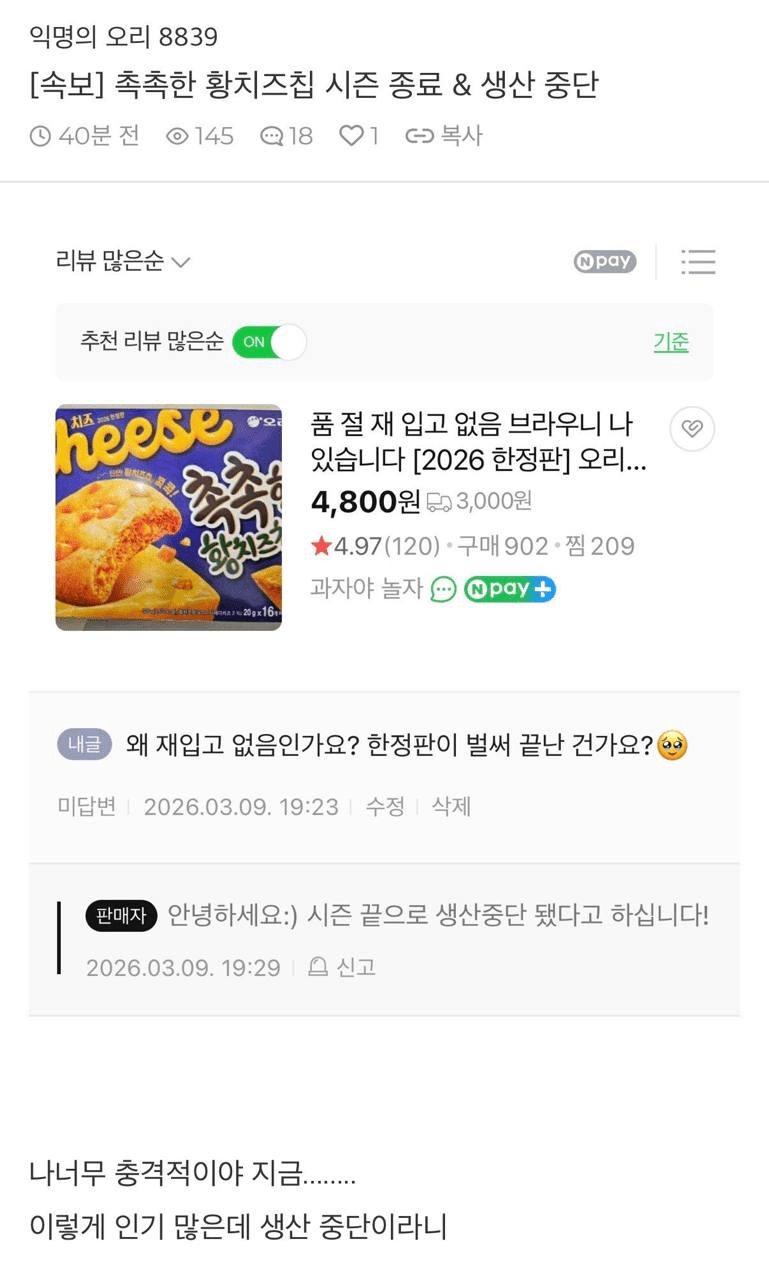Screen dimensions: 769x1280
Task: Open the product title listing
Action: point(472,442)
